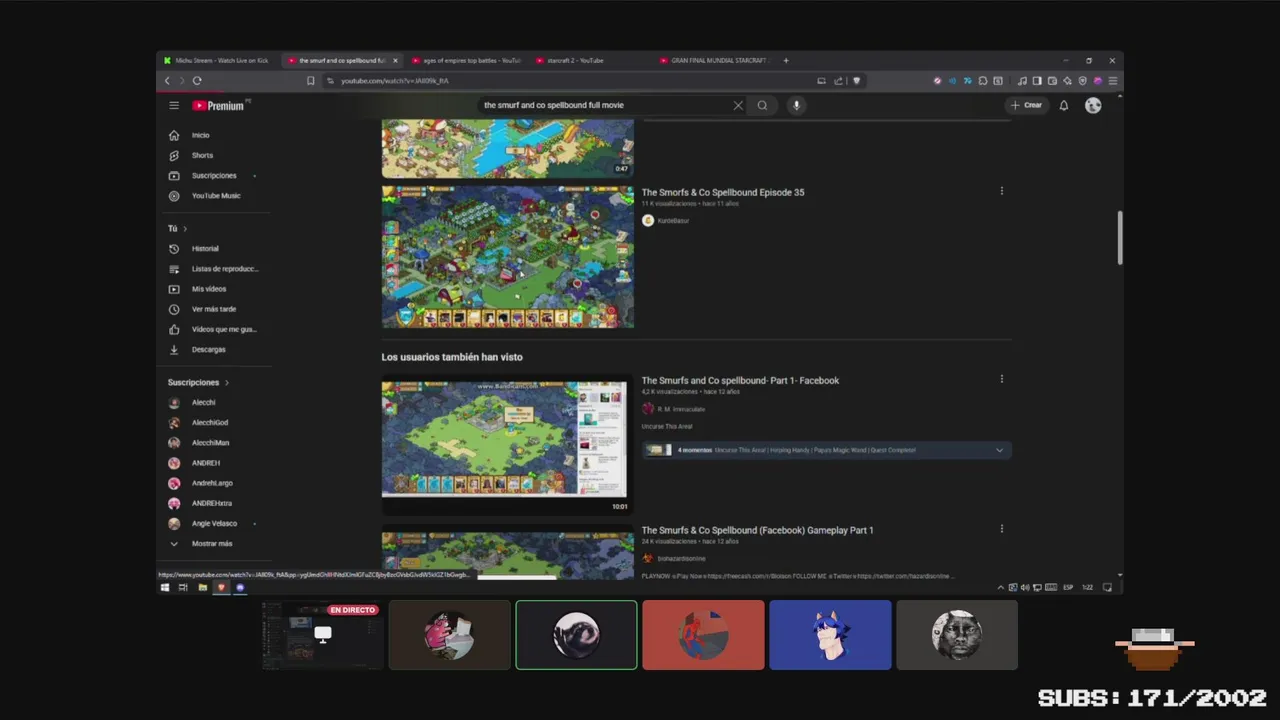Click the browser address bar URL
1280x720 pixels.
[394, 81]
